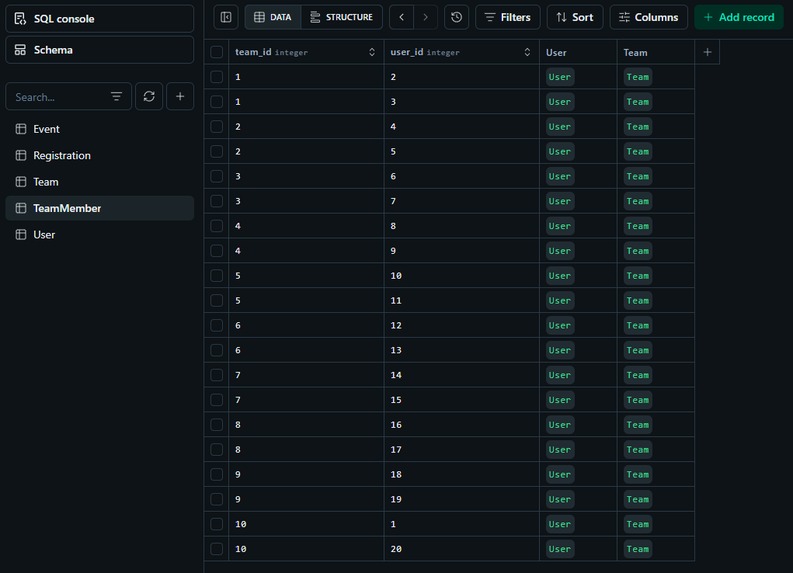This screenshot has width=793, height=573.
Task: Click the Event table icon
Action: [x=21, y=129]
